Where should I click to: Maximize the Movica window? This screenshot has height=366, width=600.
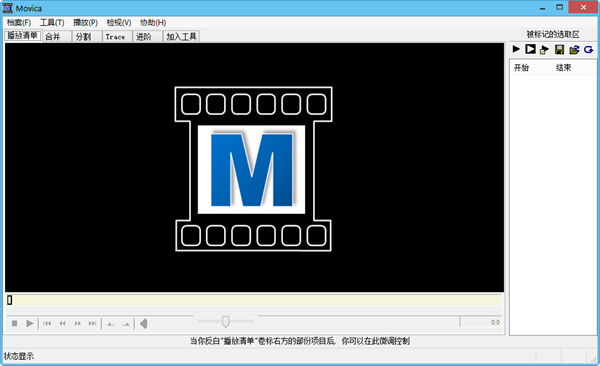tap(559, 7)
